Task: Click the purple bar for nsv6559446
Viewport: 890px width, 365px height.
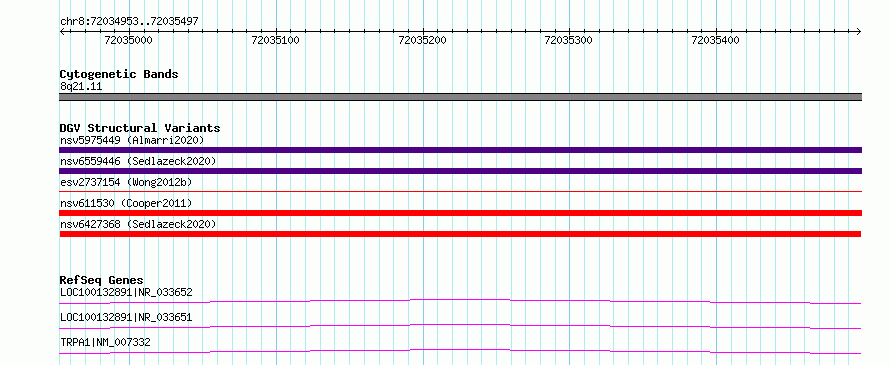Action: 460,171
